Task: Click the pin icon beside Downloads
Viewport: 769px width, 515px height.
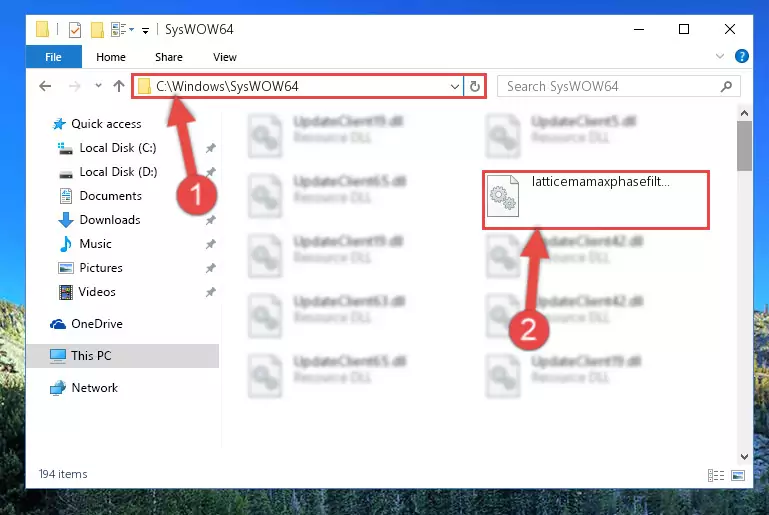Action: (210, 220)
